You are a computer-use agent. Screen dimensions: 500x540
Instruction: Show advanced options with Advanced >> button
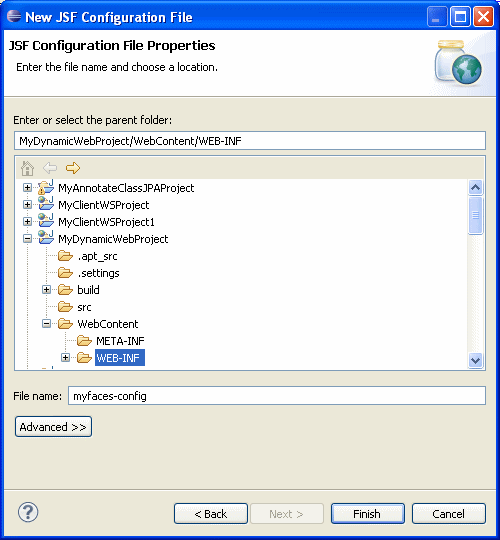click(53, 427)
